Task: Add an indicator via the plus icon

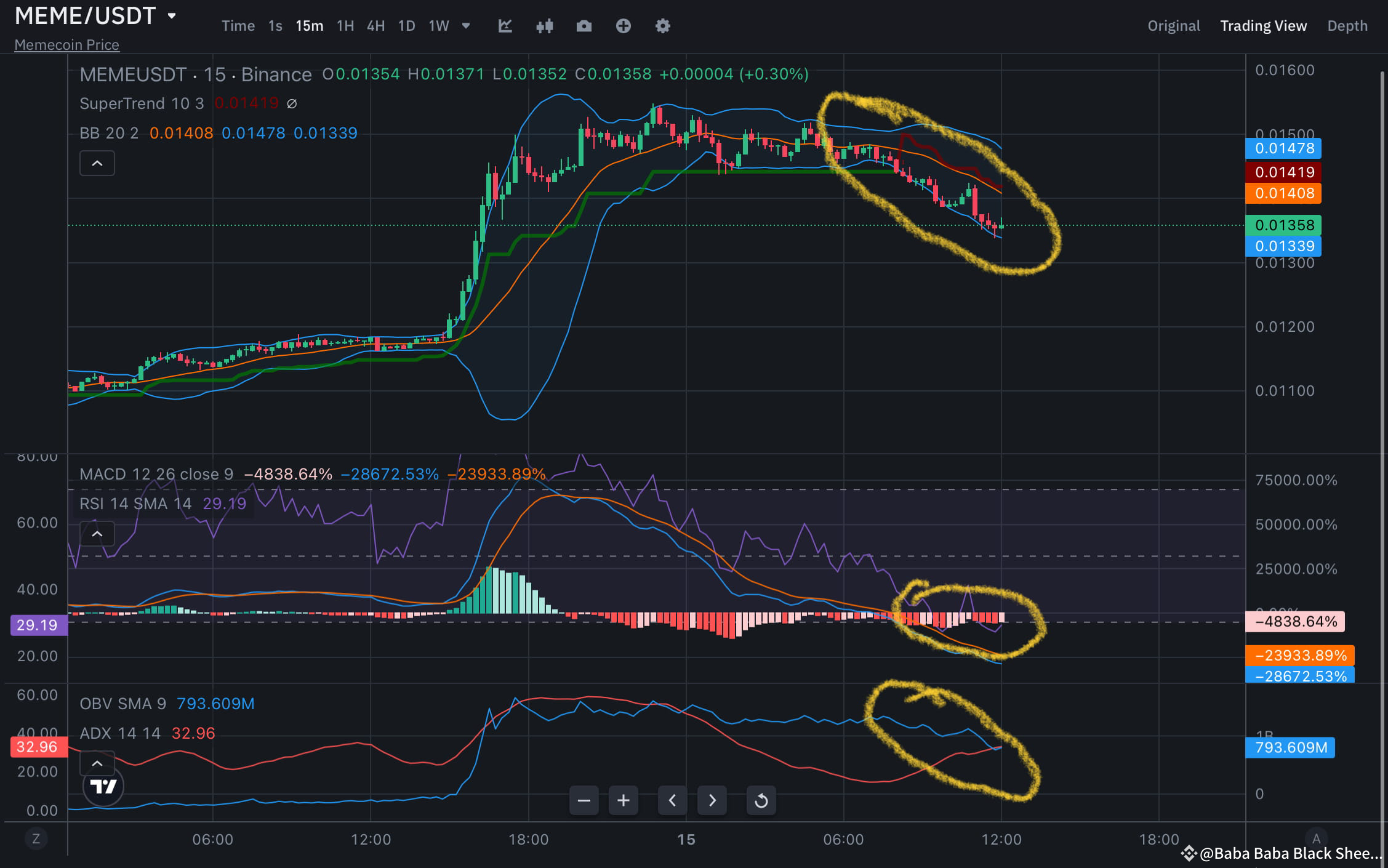Action: tap(624, 26)
